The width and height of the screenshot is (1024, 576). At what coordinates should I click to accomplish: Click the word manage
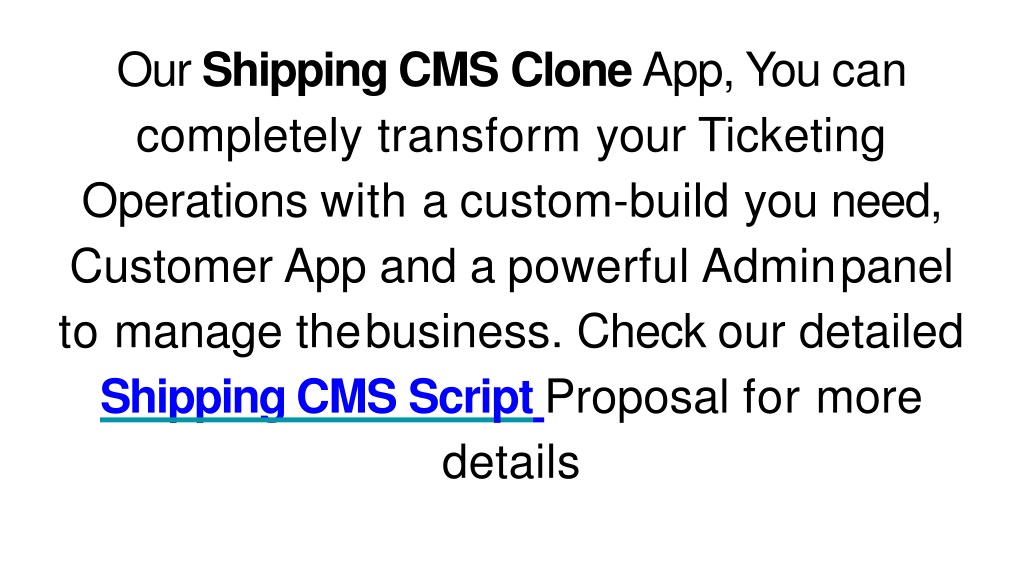(198, 332)
